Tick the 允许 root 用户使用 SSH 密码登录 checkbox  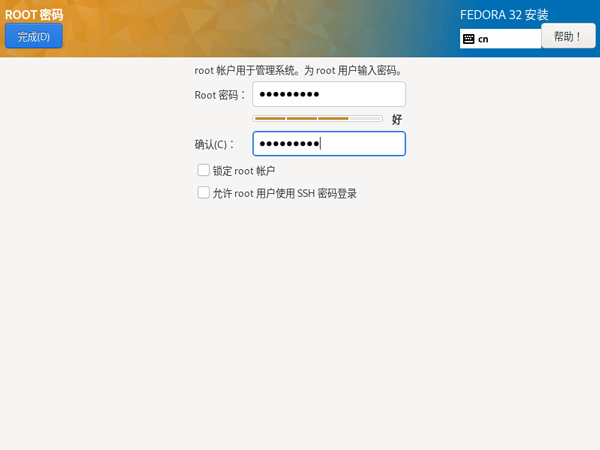point(204,193)
